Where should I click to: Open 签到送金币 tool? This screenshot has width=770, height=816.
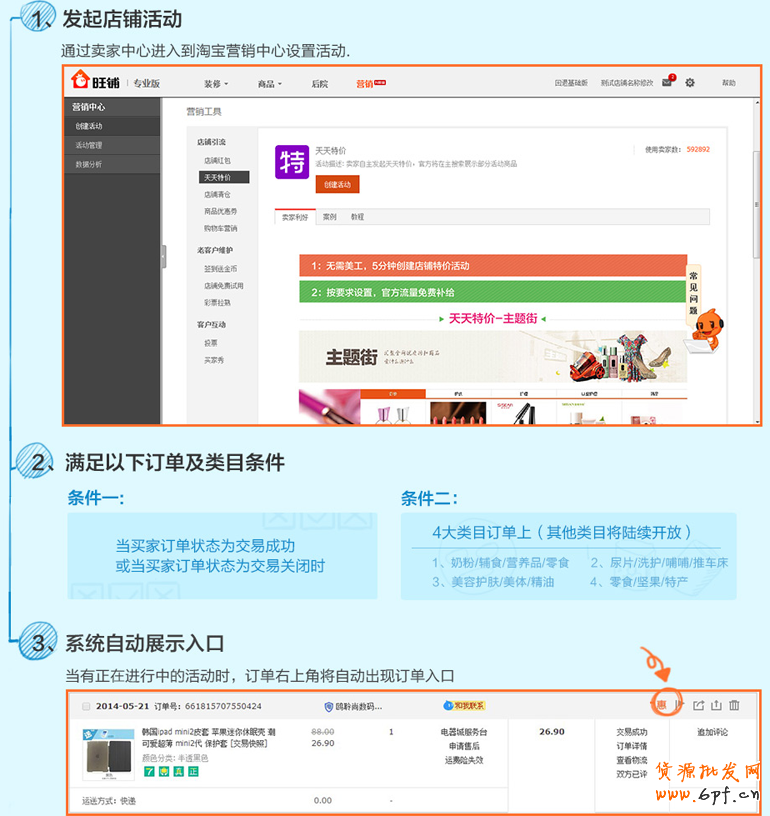tap(220, 269)
